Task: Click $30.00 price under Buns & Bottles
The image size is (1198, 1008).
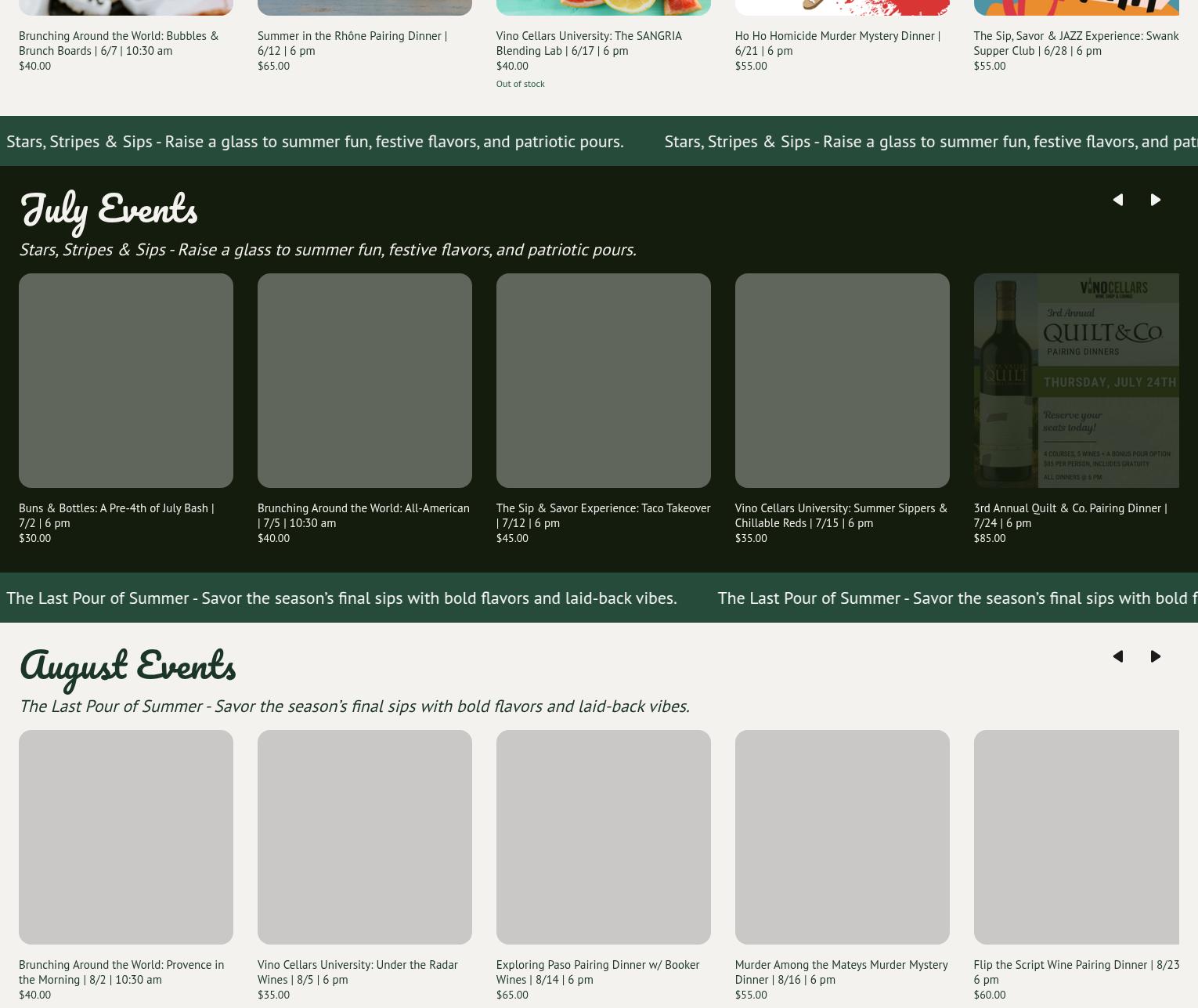Action: click(x=34, y=538)
